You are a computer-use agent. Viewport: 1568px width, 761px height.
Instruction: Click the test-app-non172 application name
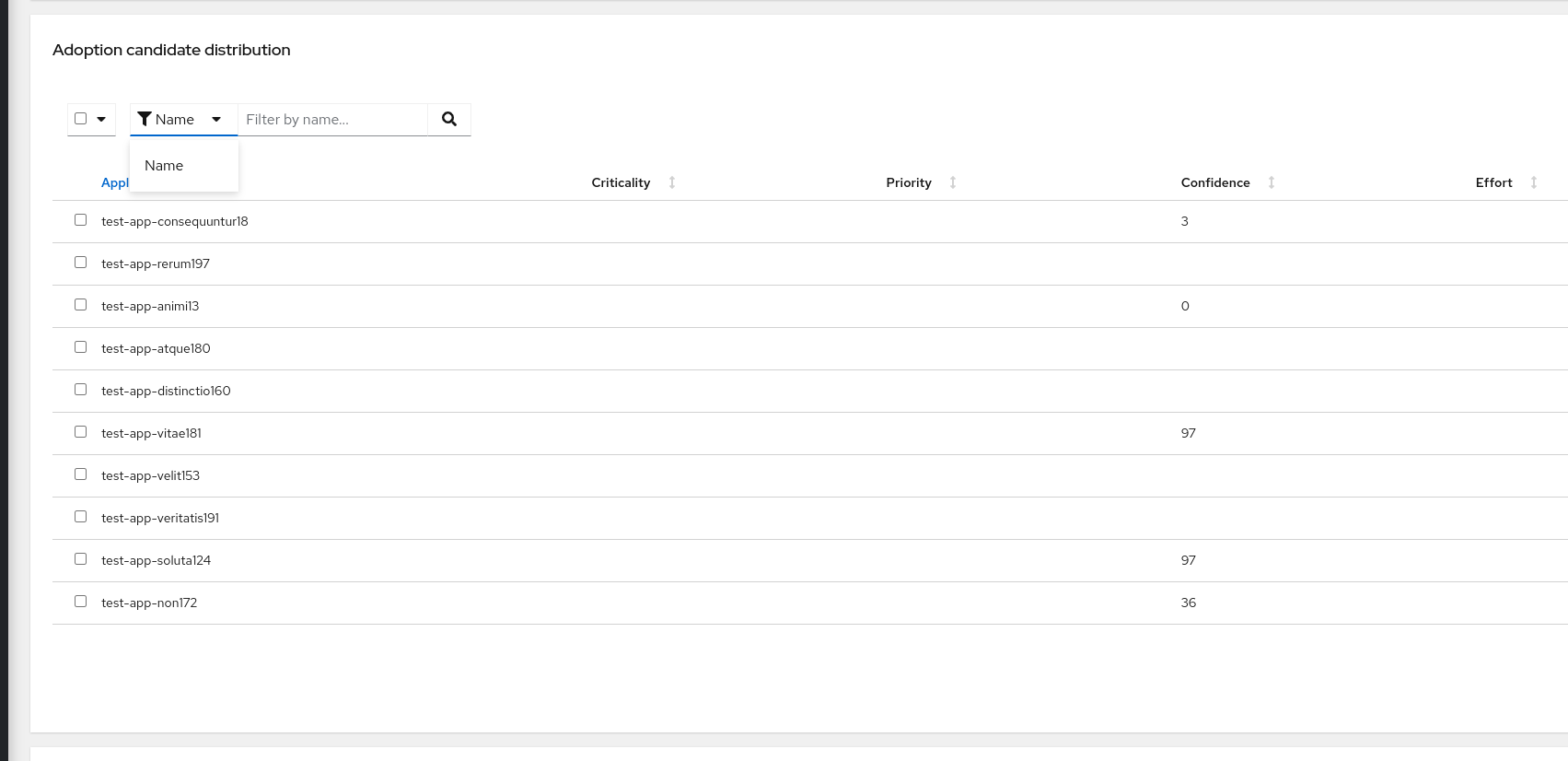pos(149,603)
